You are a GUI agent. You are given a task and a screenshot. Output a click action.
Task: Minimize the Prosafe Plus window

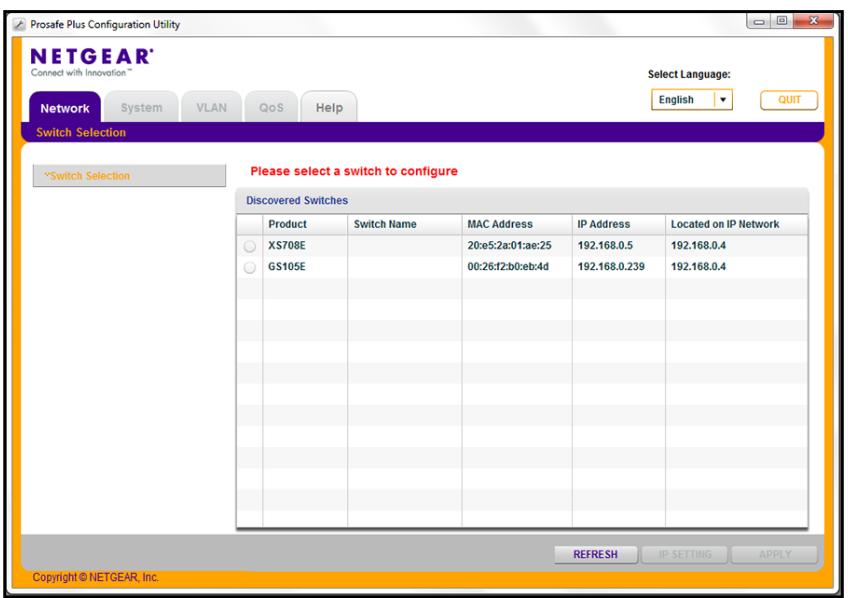759,21
